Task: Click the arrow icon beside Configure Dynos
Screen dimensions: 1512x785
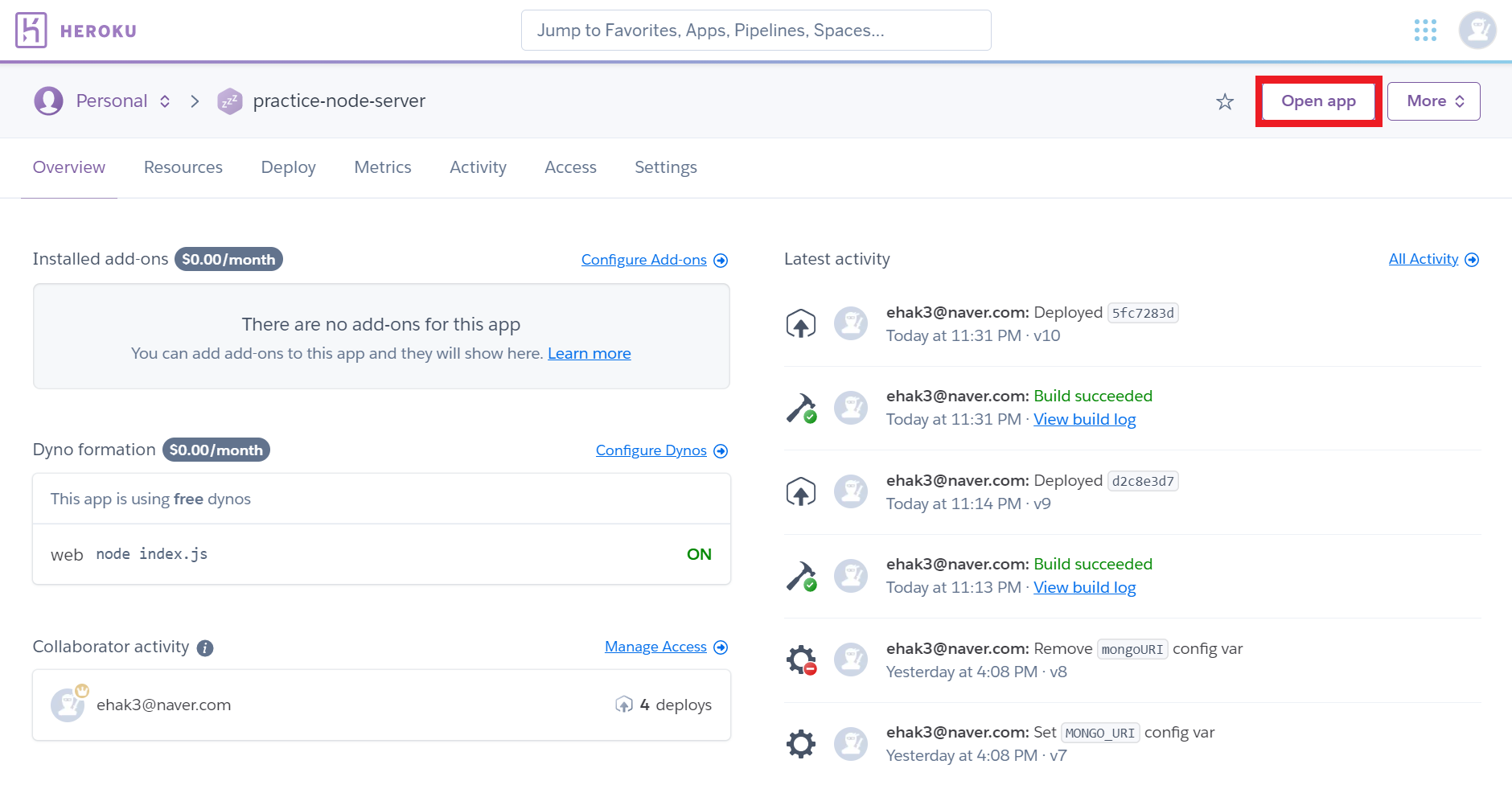Action: pyautogui.click(x=721, y=451)
